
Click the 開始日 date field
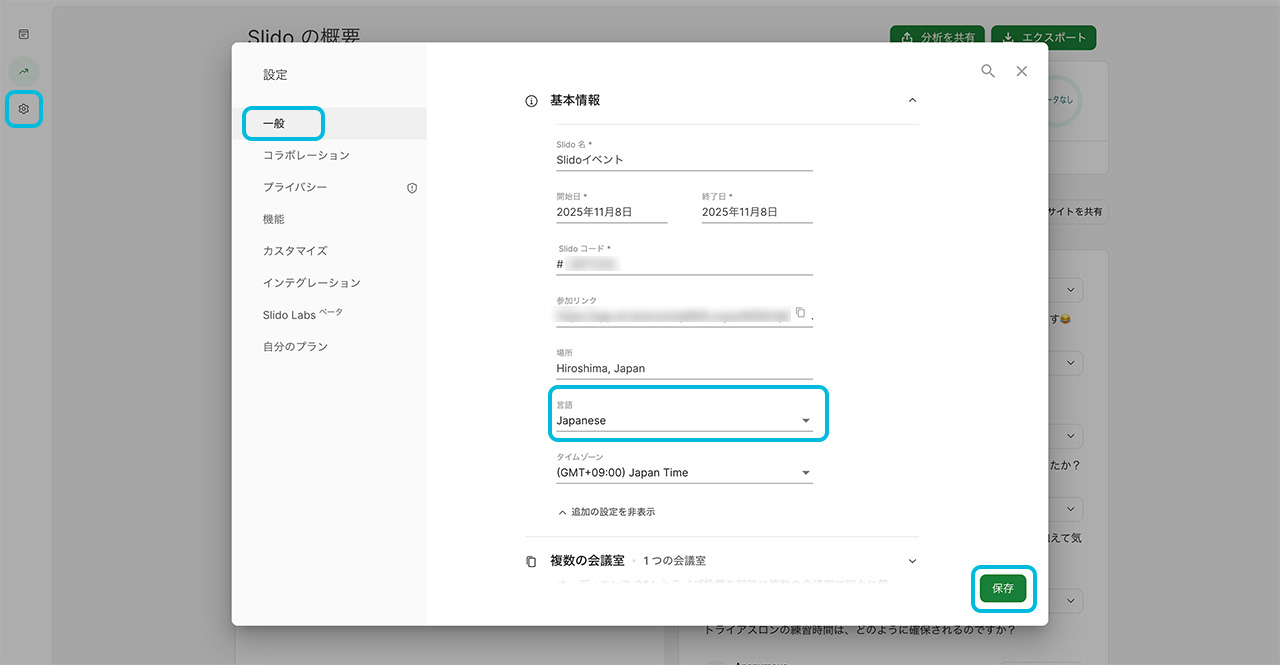click(x=611, y=212)
